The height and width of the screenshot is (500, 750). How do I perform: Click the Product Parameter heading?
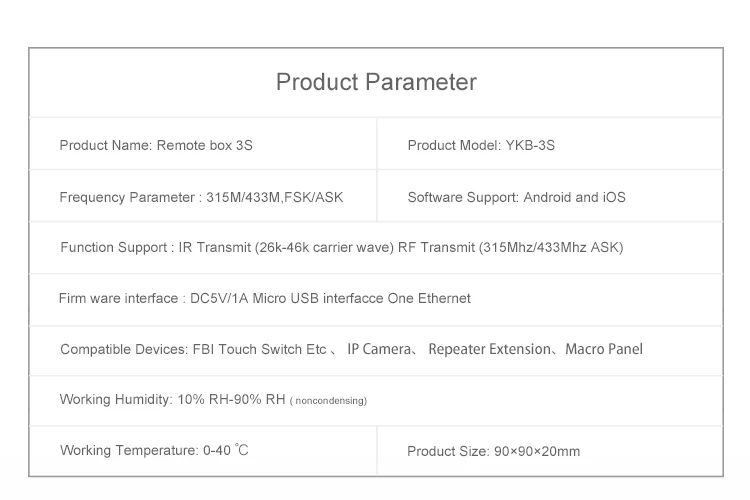pos(376,82)
